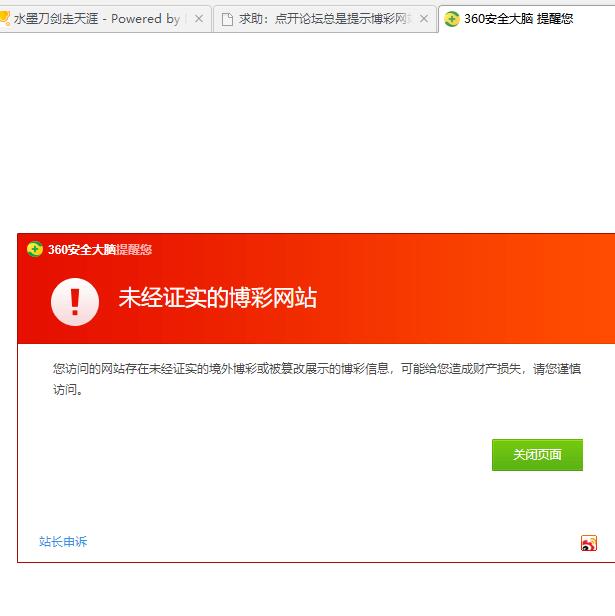Click the exclamation warning icon

(75, 302)
